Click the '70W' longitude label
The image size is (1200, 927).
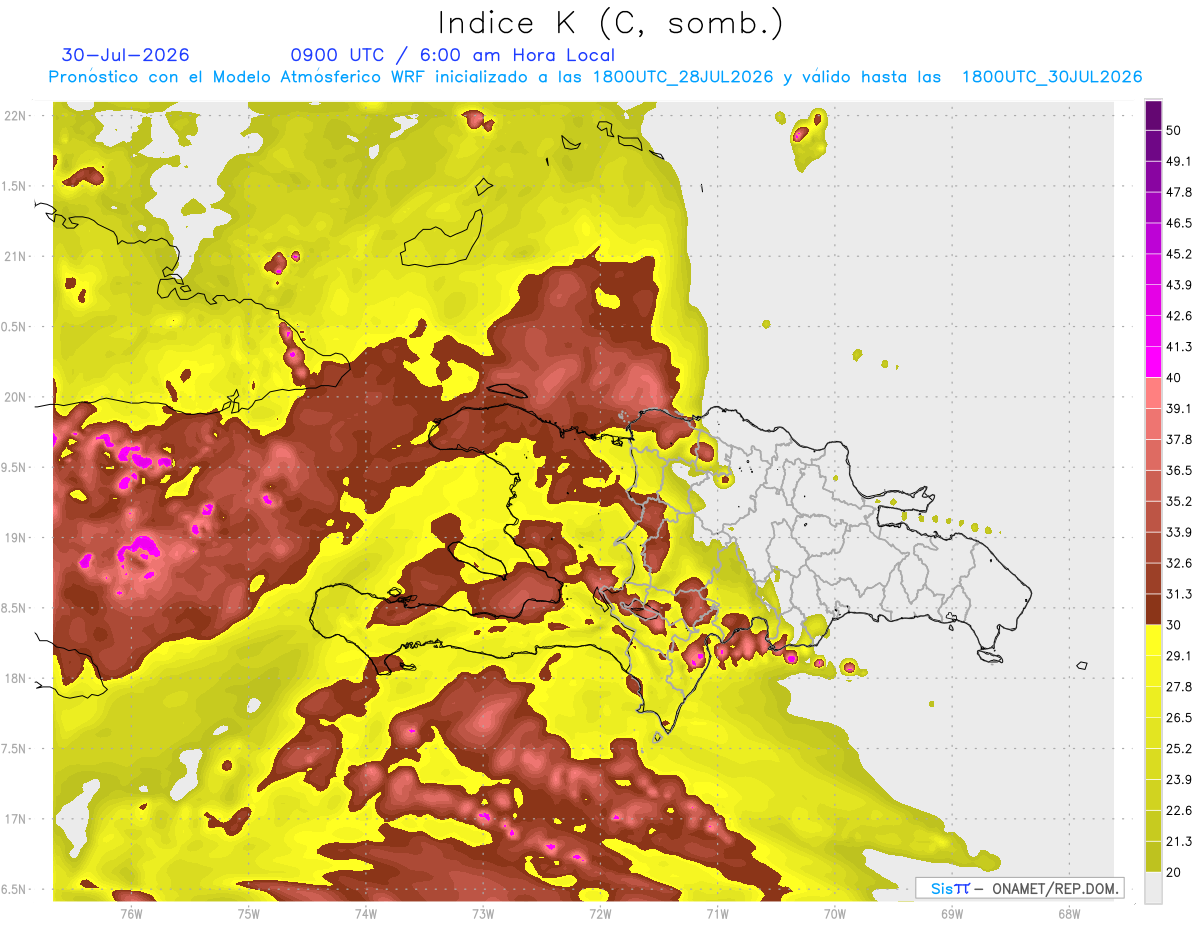coord(834,914)
